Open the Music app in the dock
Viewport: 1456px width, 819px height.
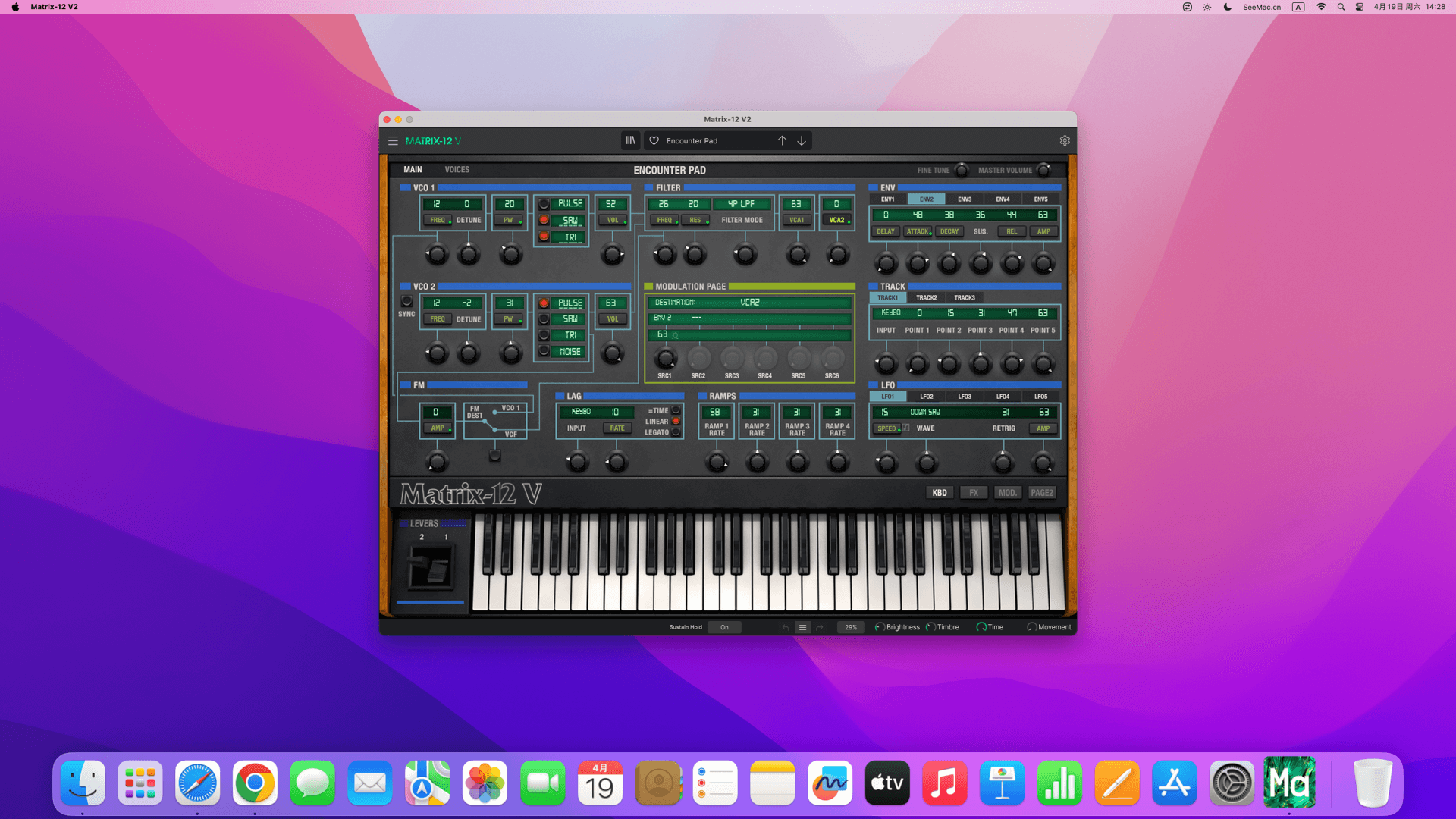pos(944,783)
